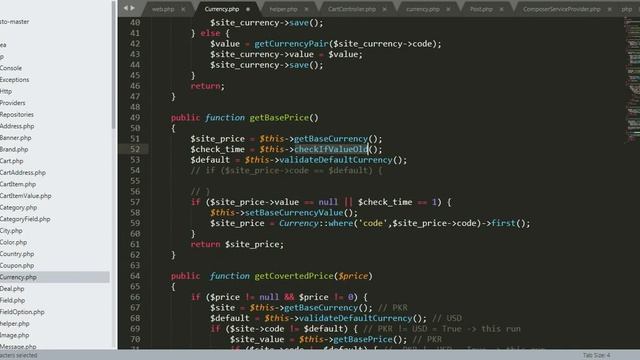Click the getBasePrice function name
This screenshot has height=360, width=640.
(279, 118)
